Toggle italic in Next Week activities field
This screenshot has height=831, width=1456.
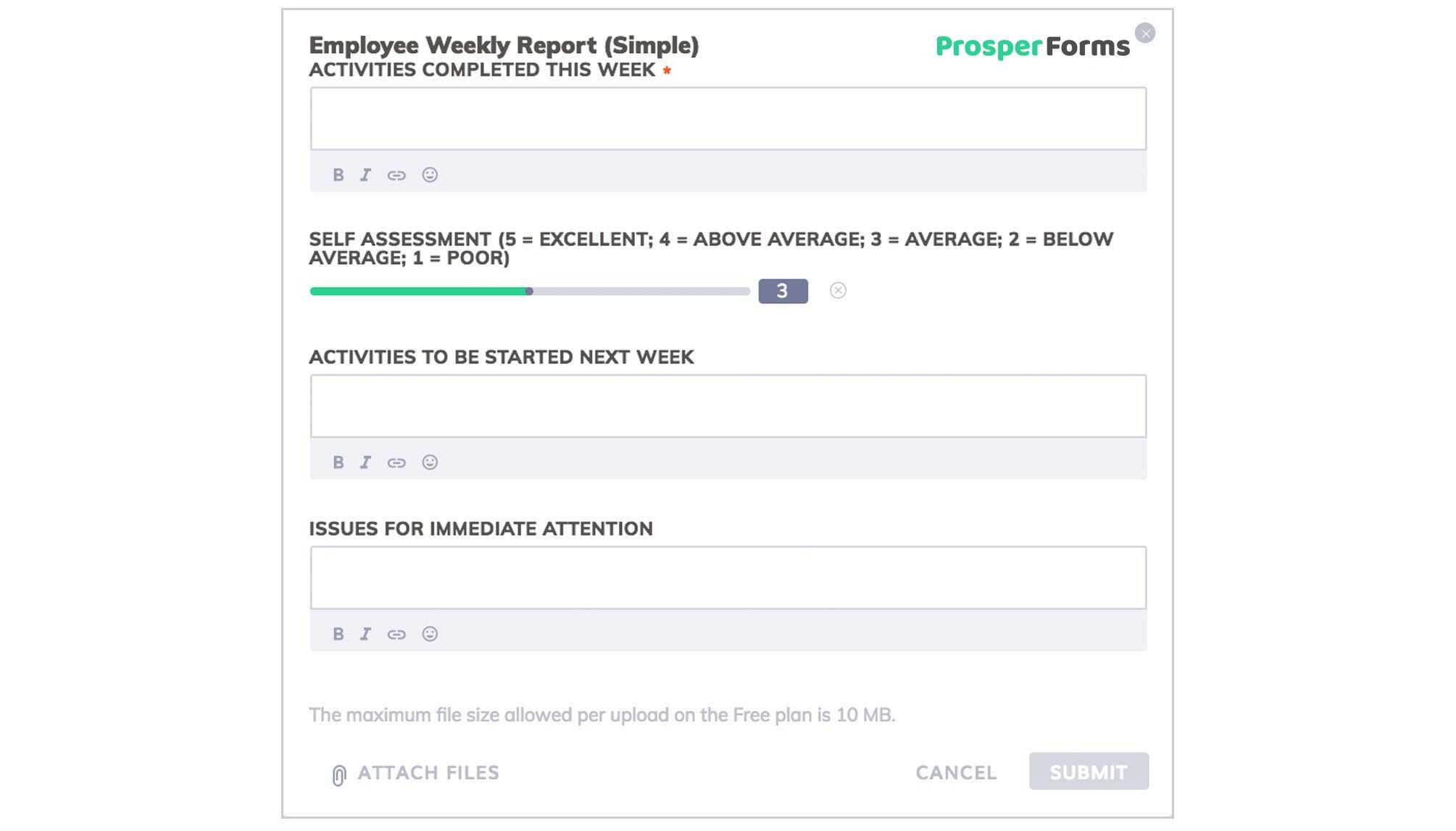(x=365, y=462)
